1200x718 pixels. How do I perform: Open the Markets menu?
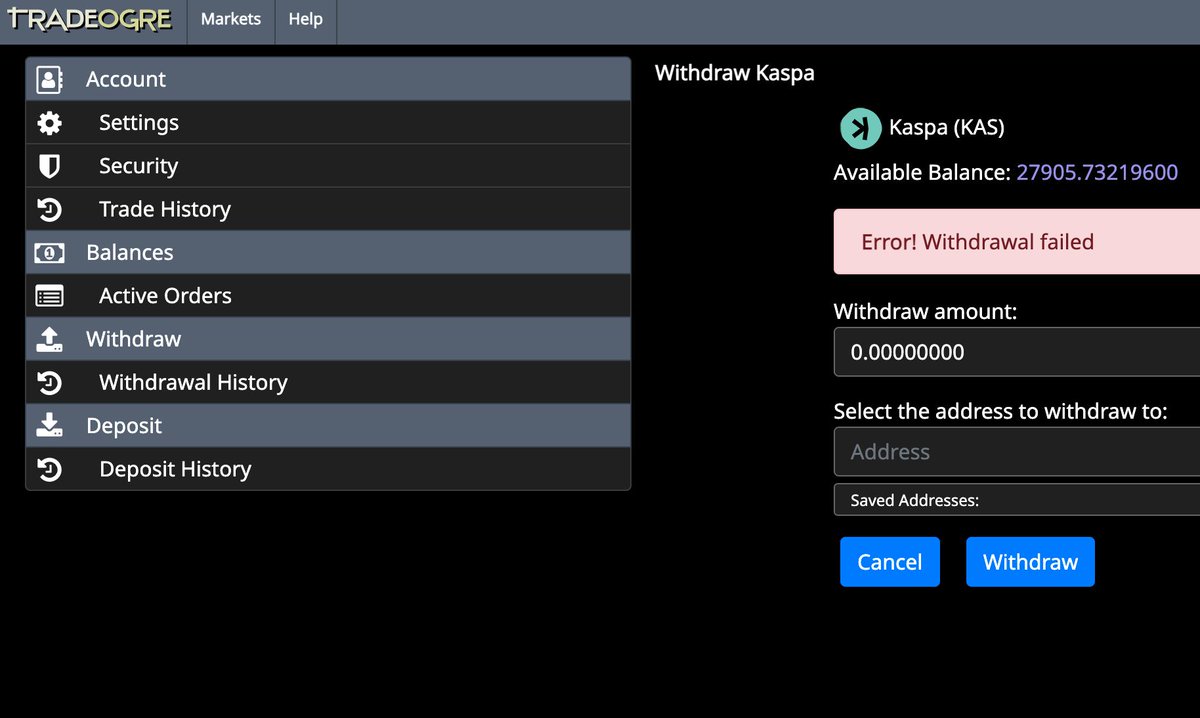tap(231, 19)
